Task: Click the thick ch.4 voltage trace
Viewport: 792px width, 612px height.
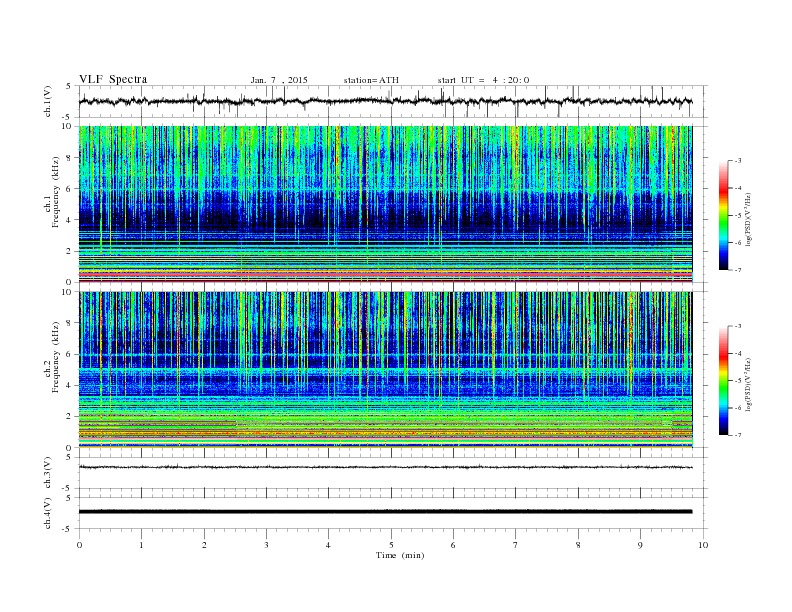Action: [385, 512]
